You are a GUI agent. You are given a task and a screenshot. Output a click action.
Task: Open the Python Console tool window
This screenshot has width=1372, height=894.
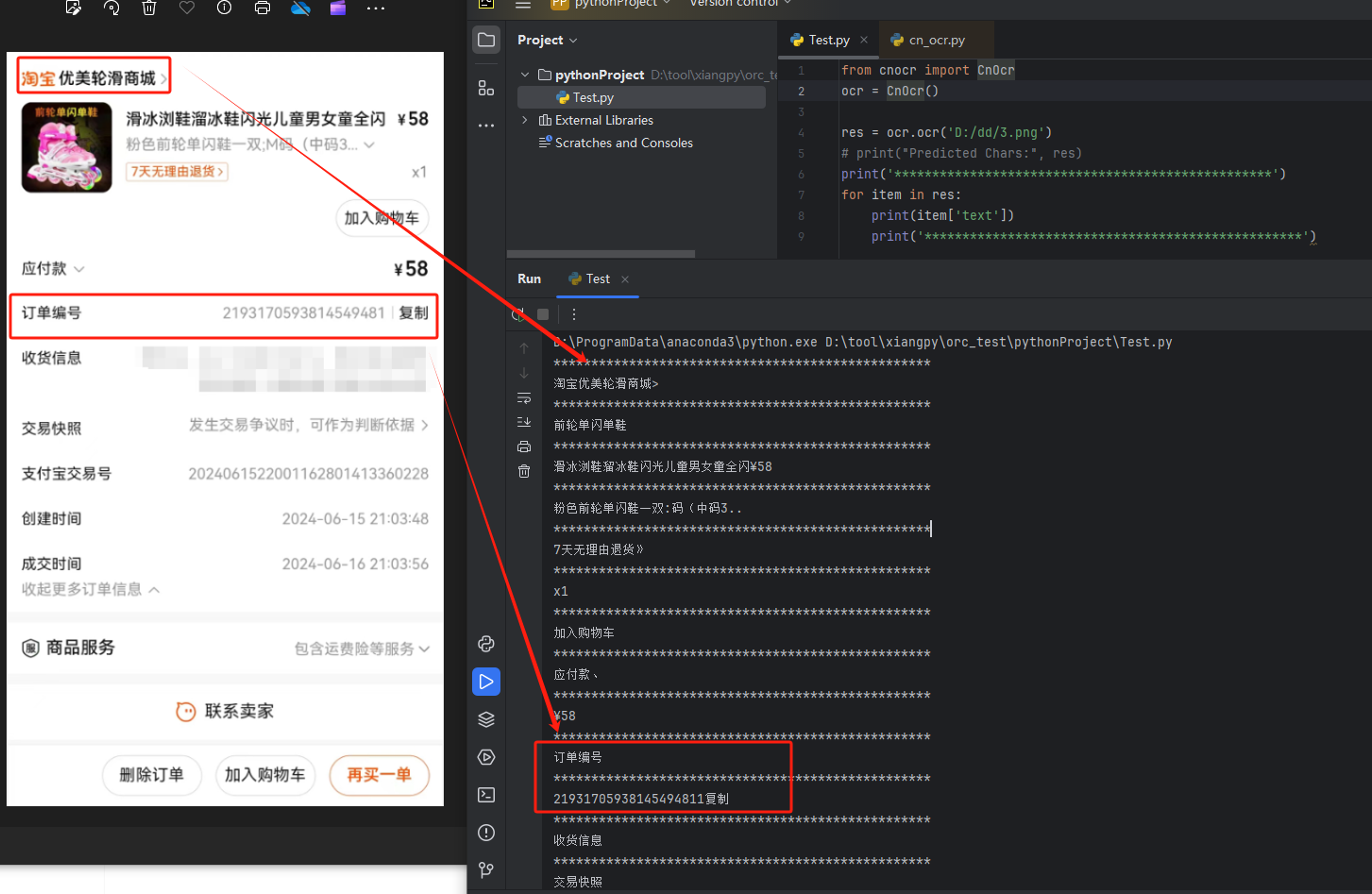[486, 644]
